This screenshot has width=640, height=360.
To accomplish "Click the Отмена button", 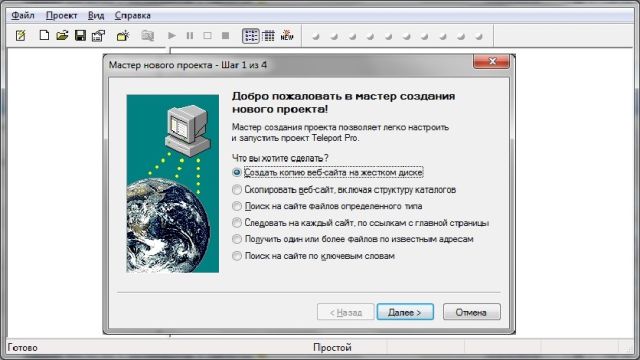I will tap(471, 312).
